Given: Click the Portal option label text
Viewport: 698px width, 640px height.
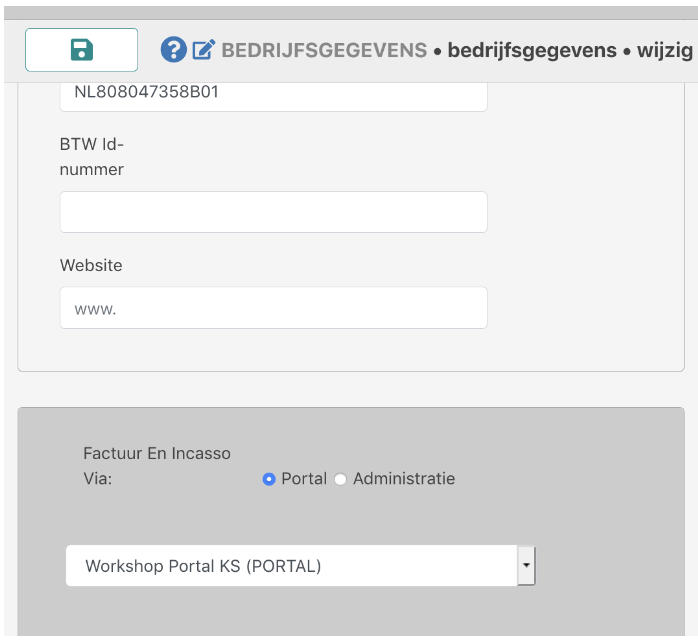Looking at the screenshot, I should [x=304, y=479].
